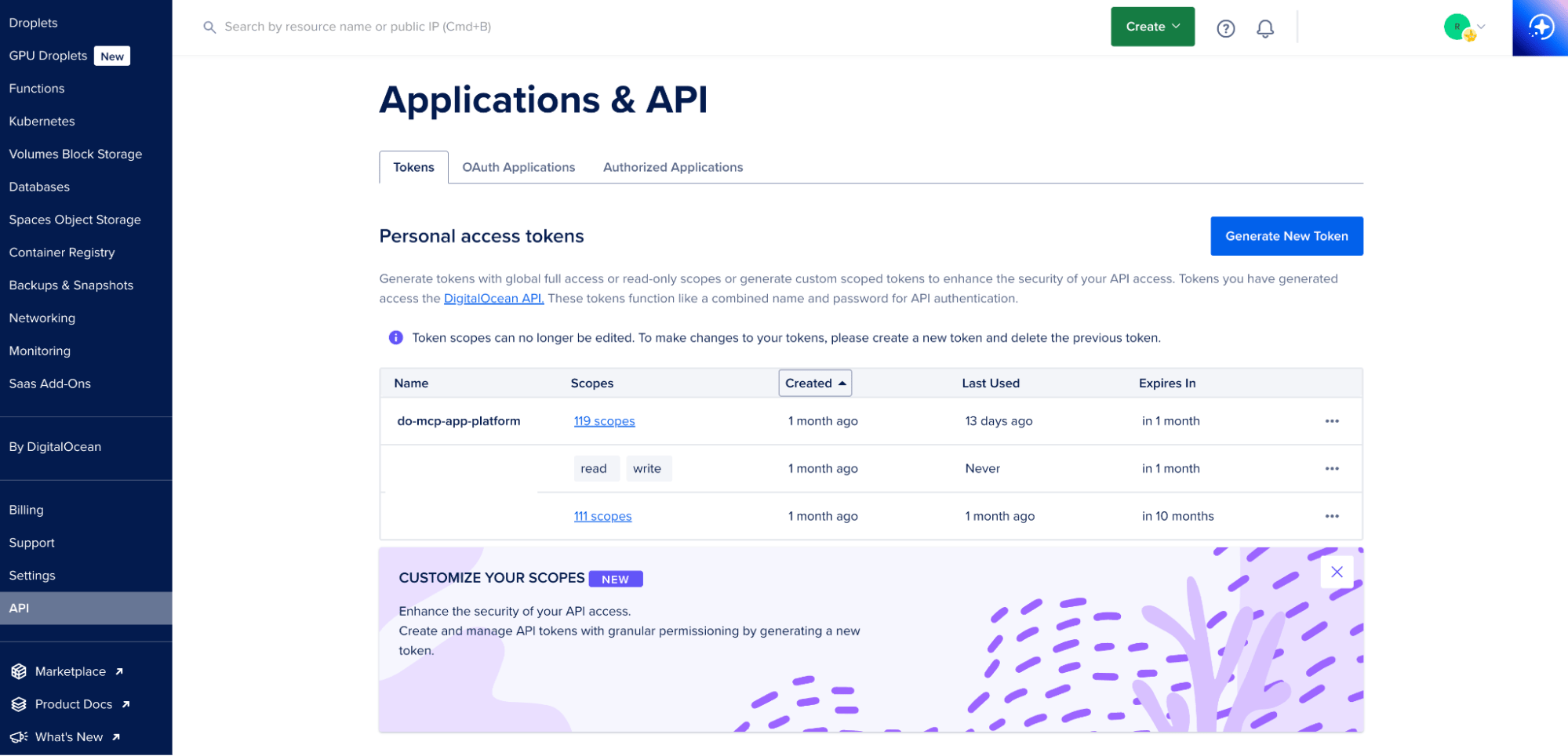The width and height of the screenshot is (1568, 756).
Task: Toggle the Created column sort order
Action: (x=815, y=383)
